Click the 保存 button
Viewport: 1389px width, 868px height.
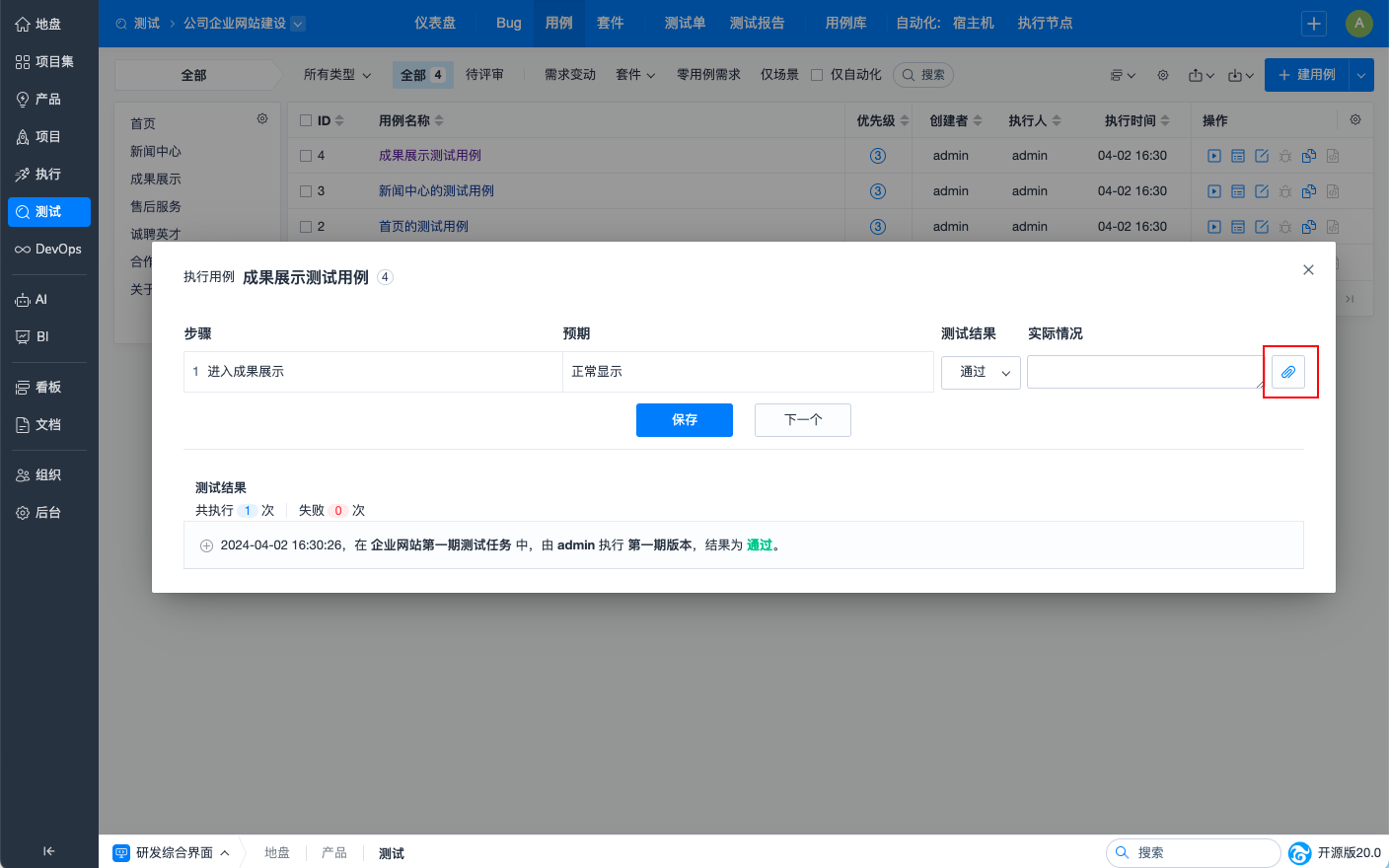684,420
